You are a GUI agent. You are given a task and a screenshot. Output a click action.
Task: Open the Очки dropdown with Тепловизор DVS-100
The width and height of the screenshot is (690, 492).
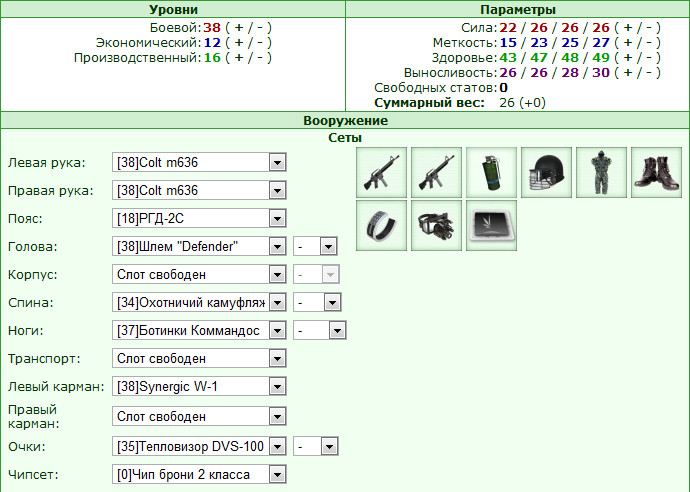coord(199,447)
